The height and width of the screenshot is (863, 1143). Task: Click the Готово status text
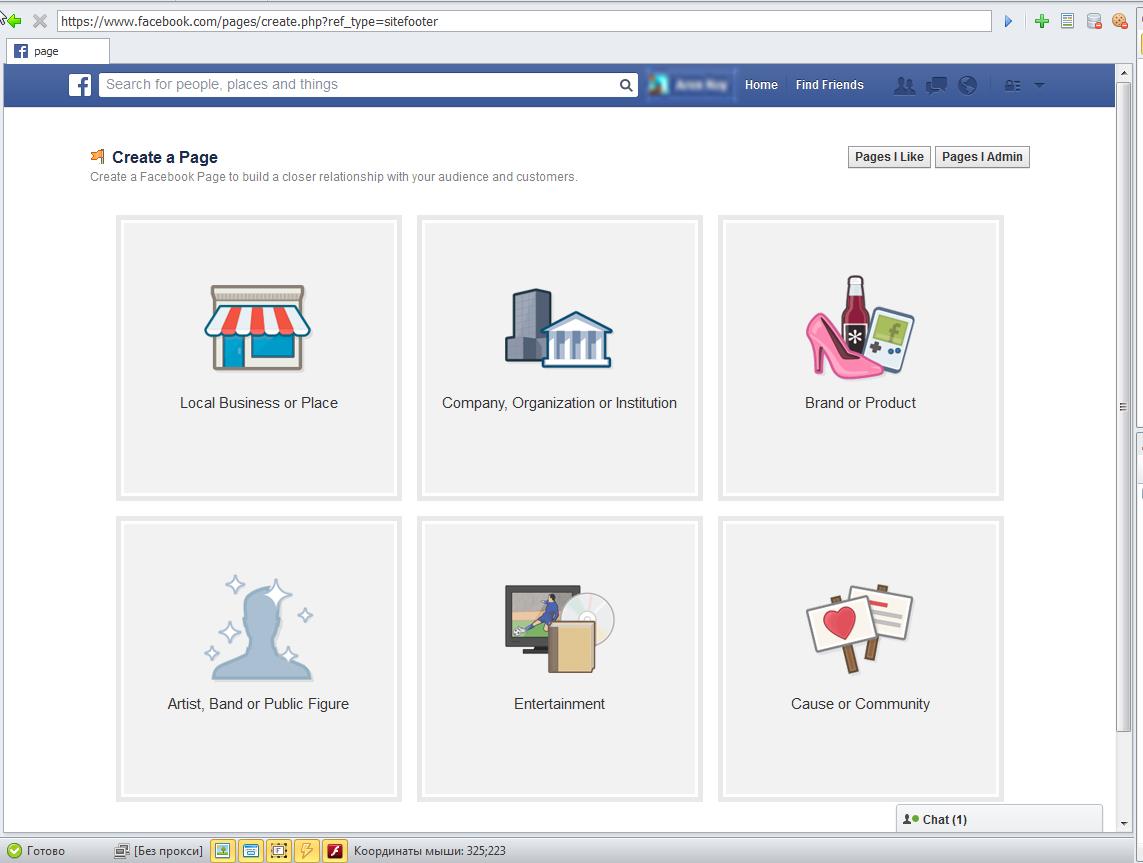point(46,851)
